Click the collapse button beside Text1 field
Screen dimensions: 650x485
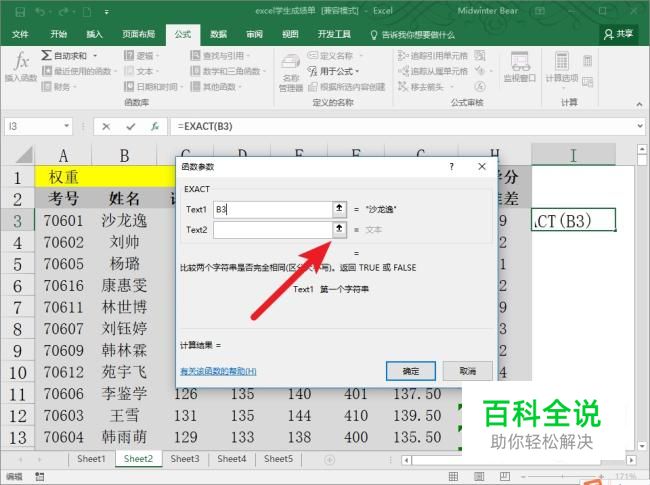click(338, 209)
